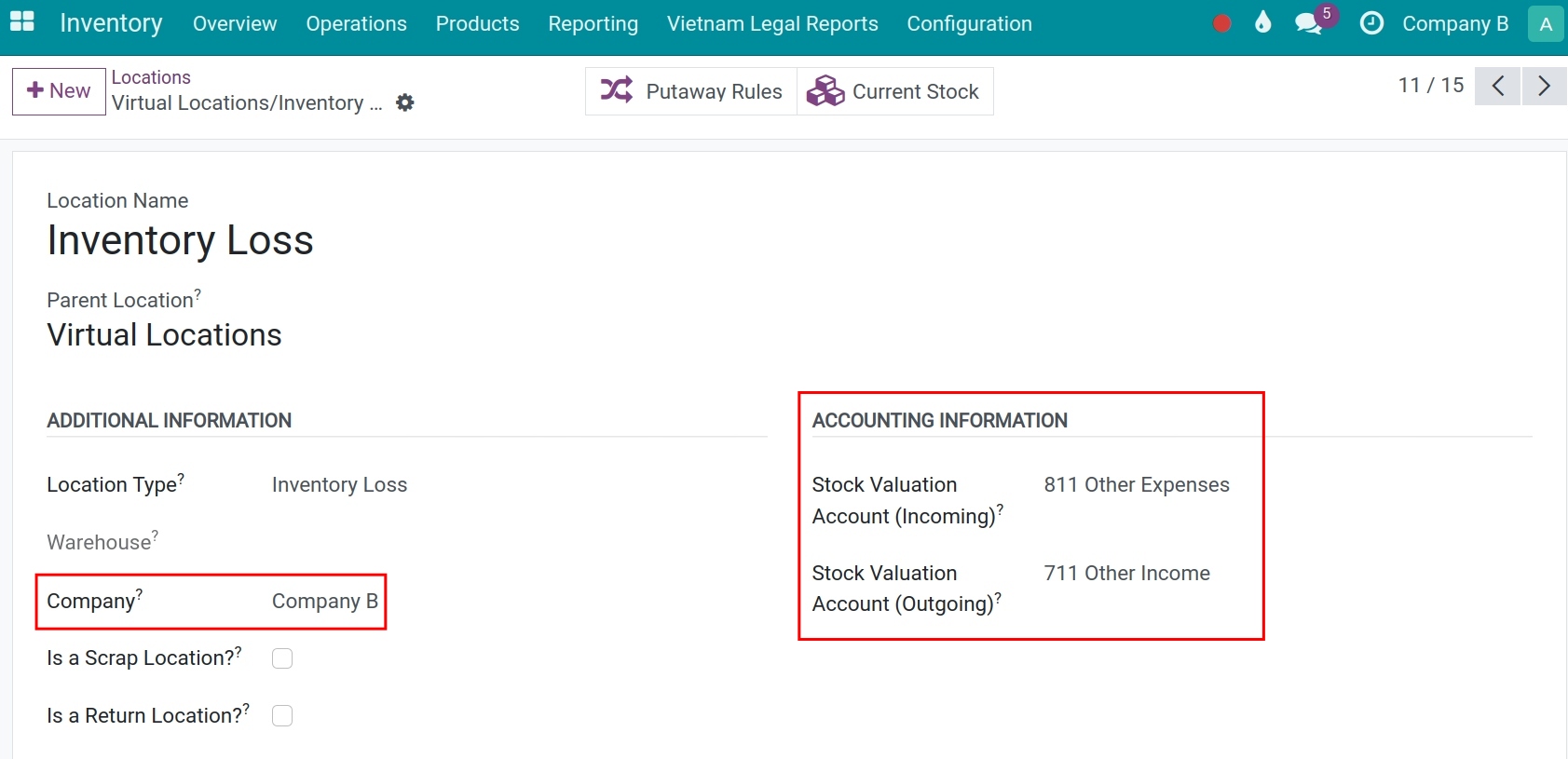Click the 11 / 15 pager counter
This screenshot has height=759, width=1568.
coord(1431,86)
